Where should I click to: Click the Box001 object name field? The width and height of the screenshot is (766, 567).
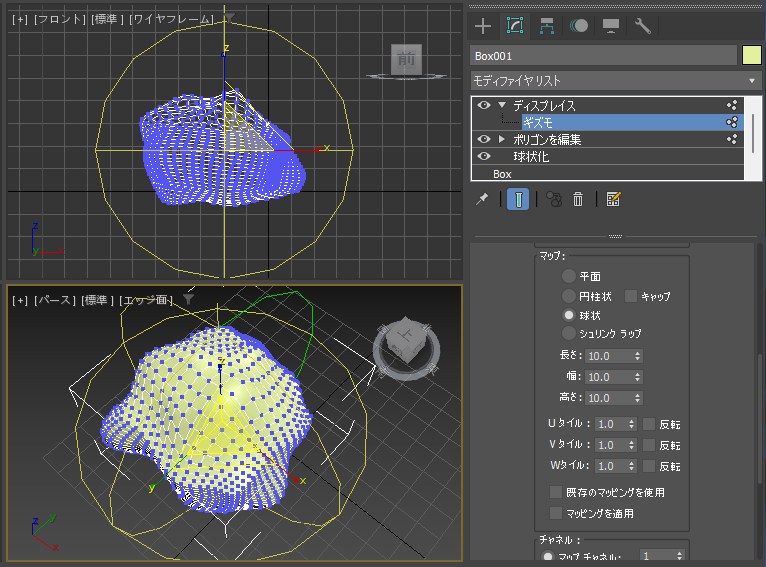[x=603, y=56]
